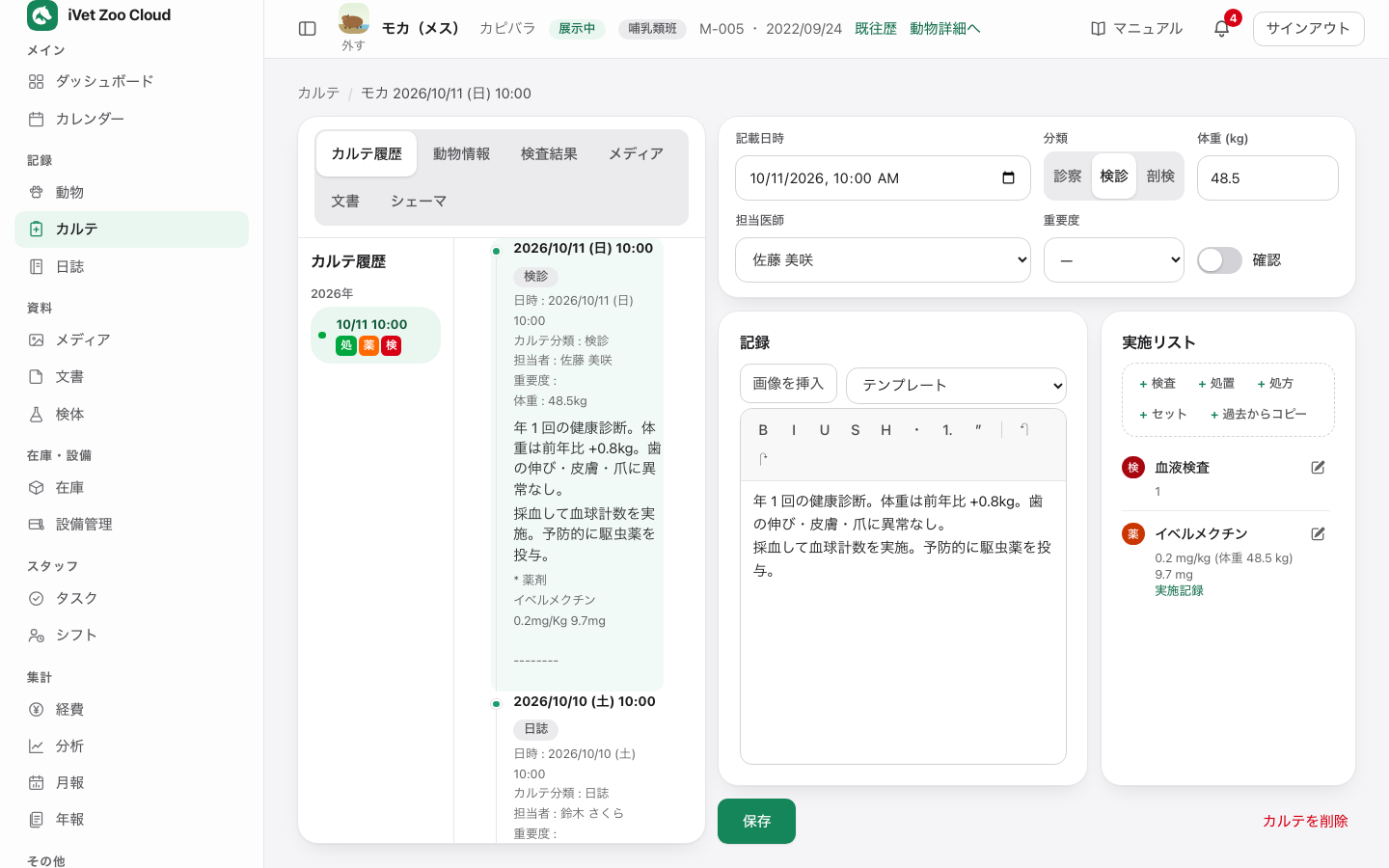Edit the 血液検査 item
Image resolution: width=1389 pixels, height=868 pixels.
pyautogui.click(x=1318, y=468)
